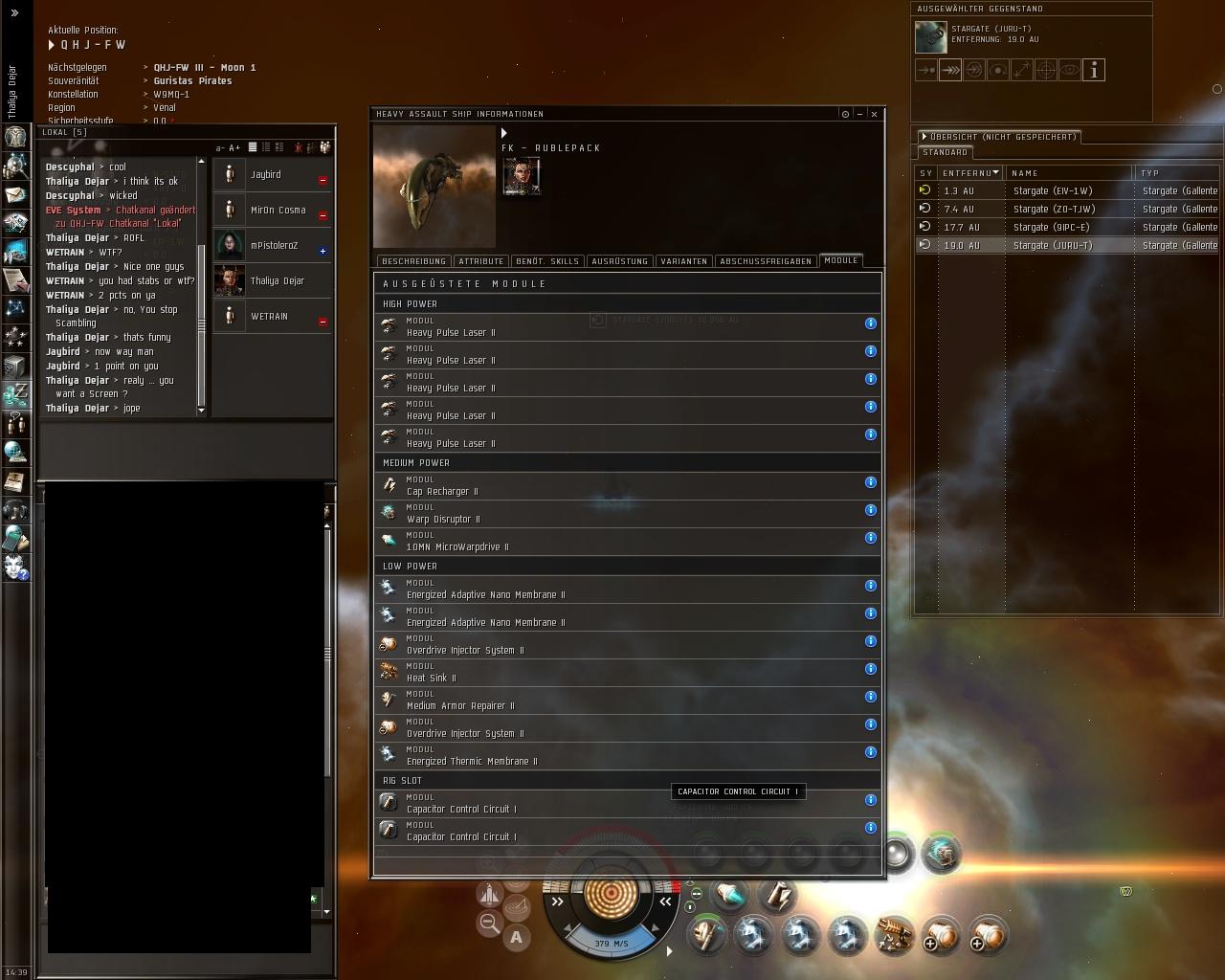Open the character sheet icon in sidebar
Image resolution: width=1225 pixels, height=980 pixels.
[x=15, y=136]
